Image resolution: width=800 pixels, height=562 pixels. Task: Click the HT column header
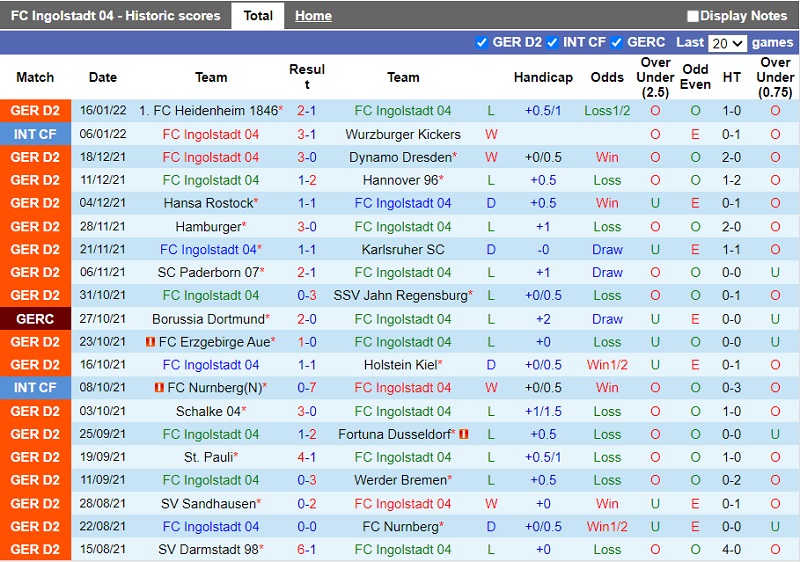(x=731, y=77)
